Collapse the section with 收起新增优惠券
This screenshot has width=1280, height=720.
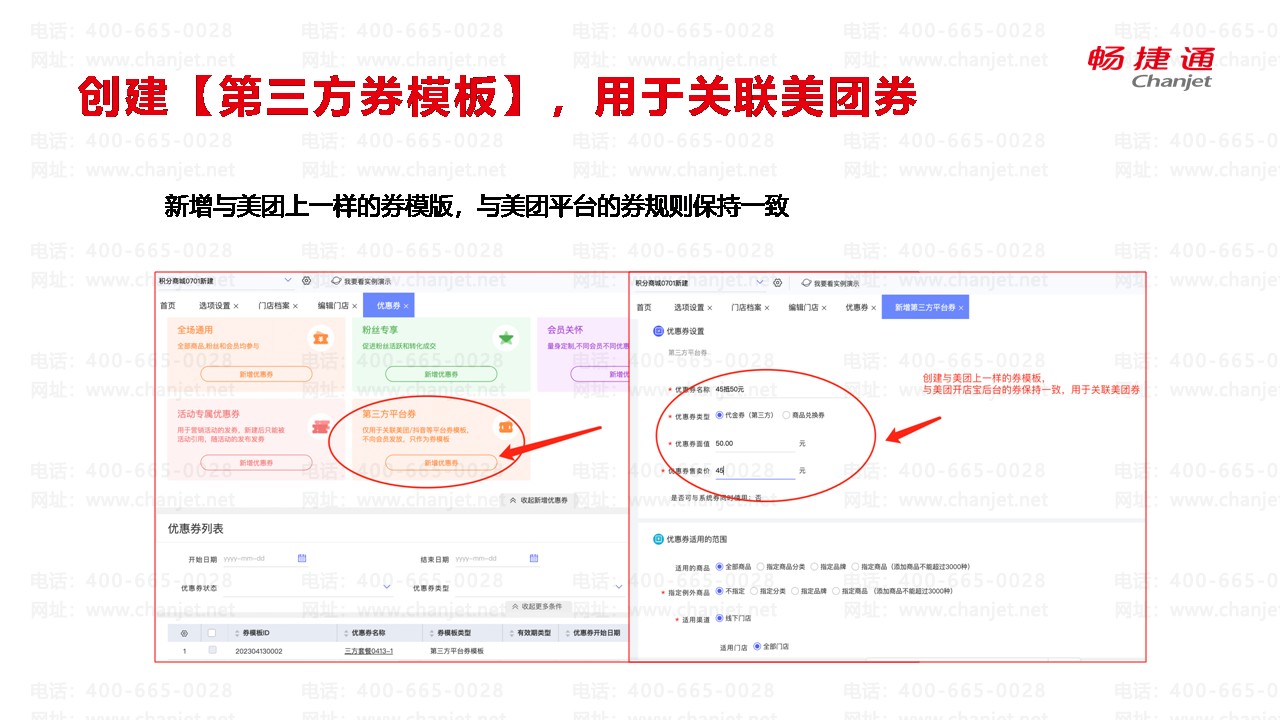[538, 500]
